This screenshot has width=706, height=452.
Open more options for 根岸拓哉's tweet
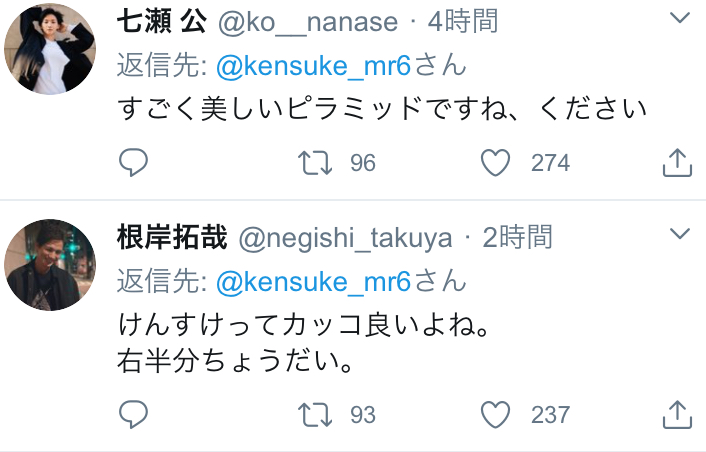coord(679,234)
